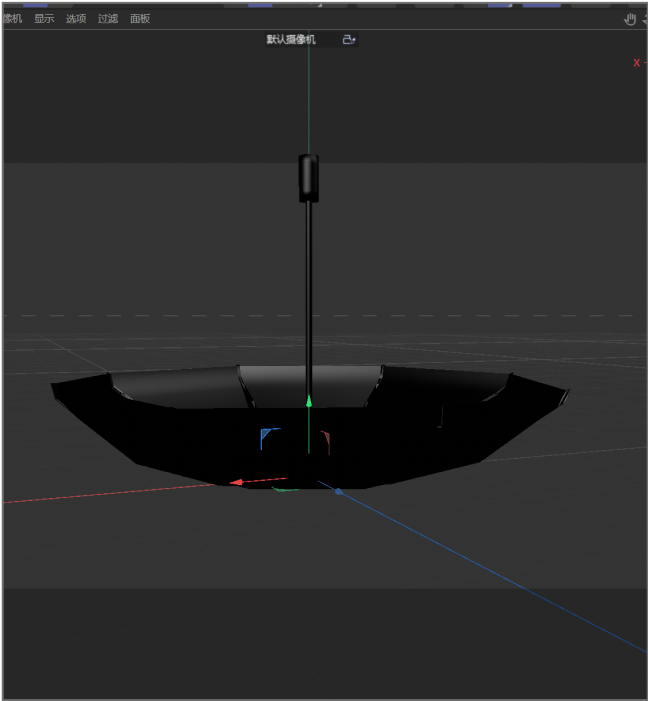Click the red X axis indicator label

[x=636, y=63]
